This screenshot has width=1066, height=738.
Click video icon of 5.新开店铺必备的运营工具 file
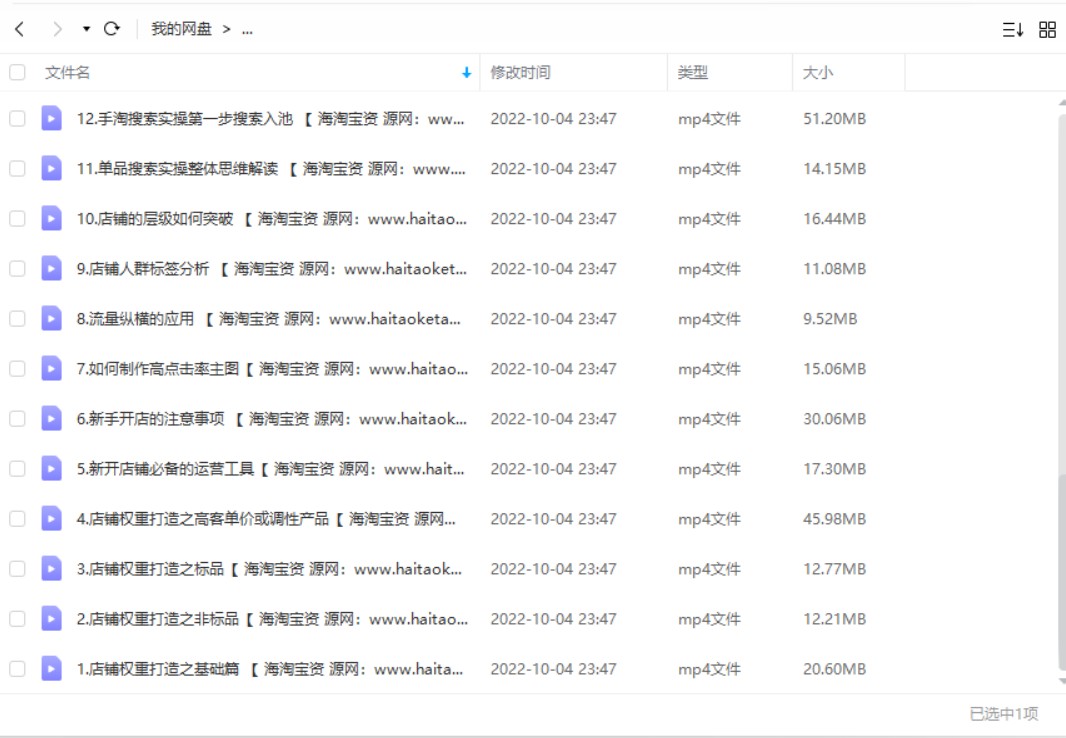(52, 469)
